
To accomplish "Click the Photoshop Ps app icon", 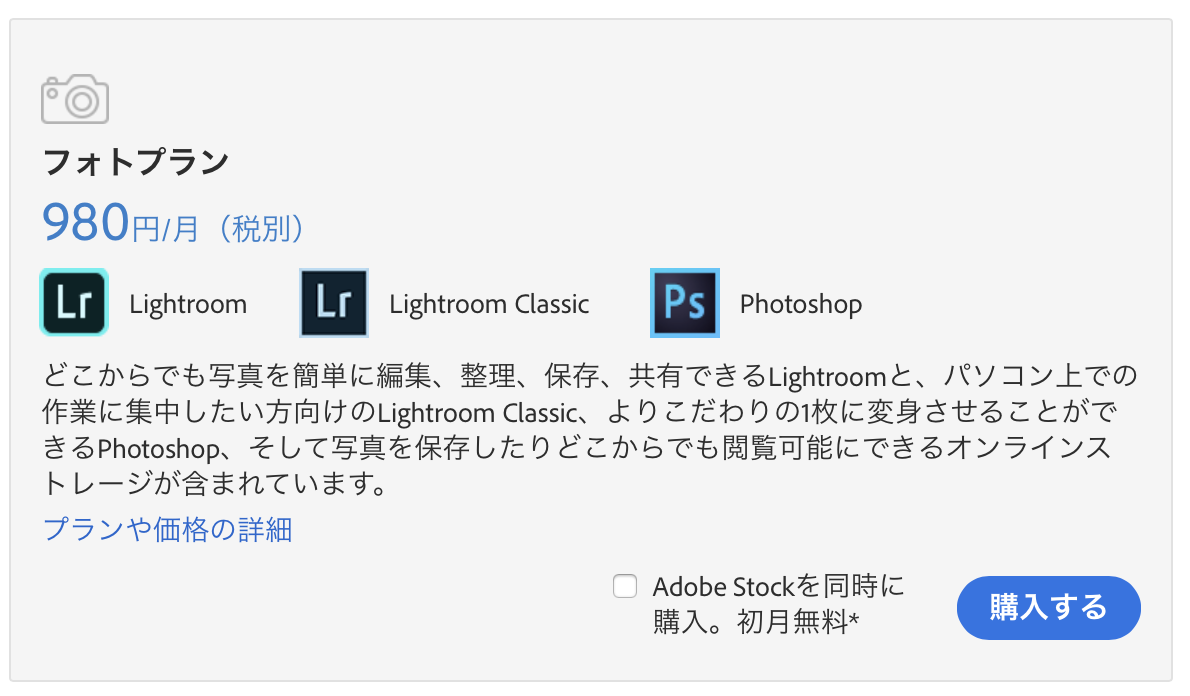I will pos(685,302).
